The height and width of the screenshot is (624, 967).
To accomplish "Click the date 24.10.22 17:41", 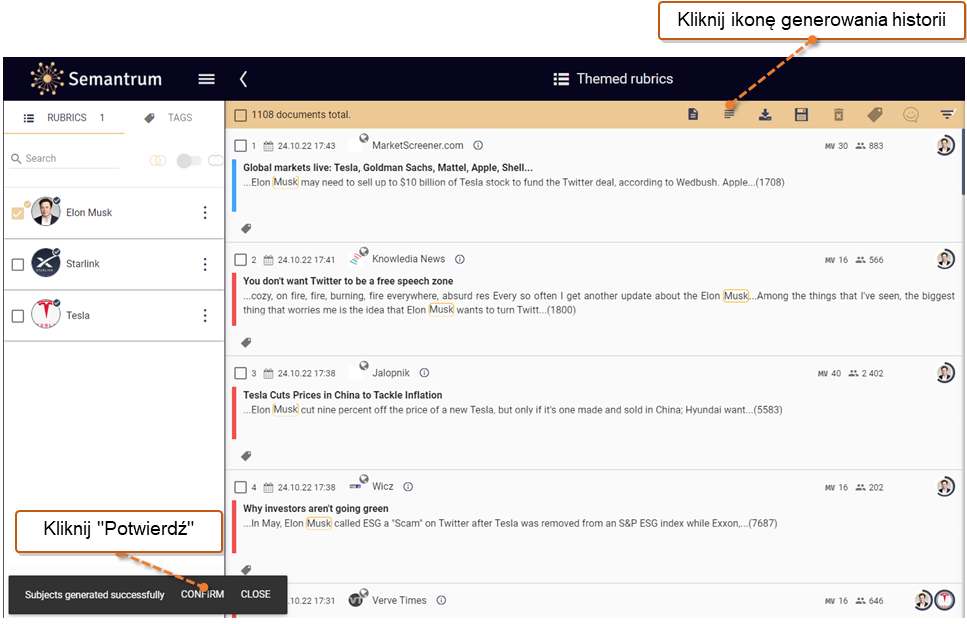I will tap(307, 260).
